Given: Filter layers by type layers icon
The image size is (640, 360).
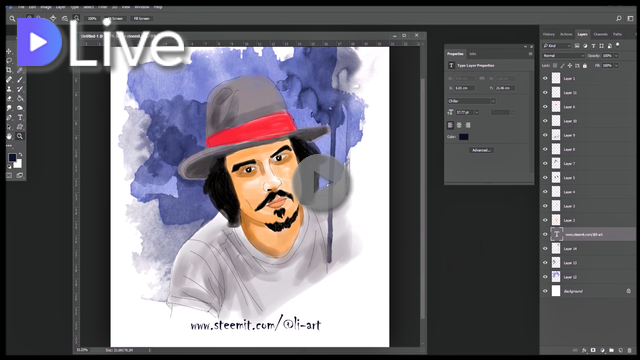Looking at the screenshot, I should point(593,46).
